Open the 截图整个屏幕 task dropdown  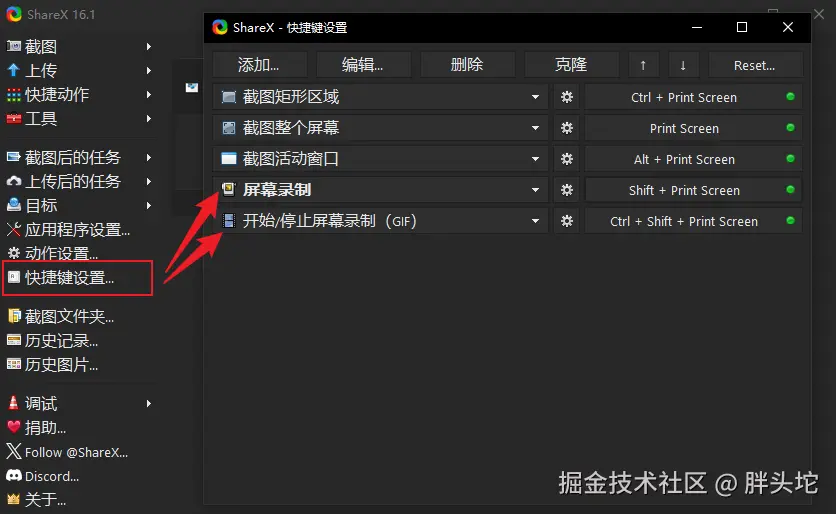click(535, 128)
